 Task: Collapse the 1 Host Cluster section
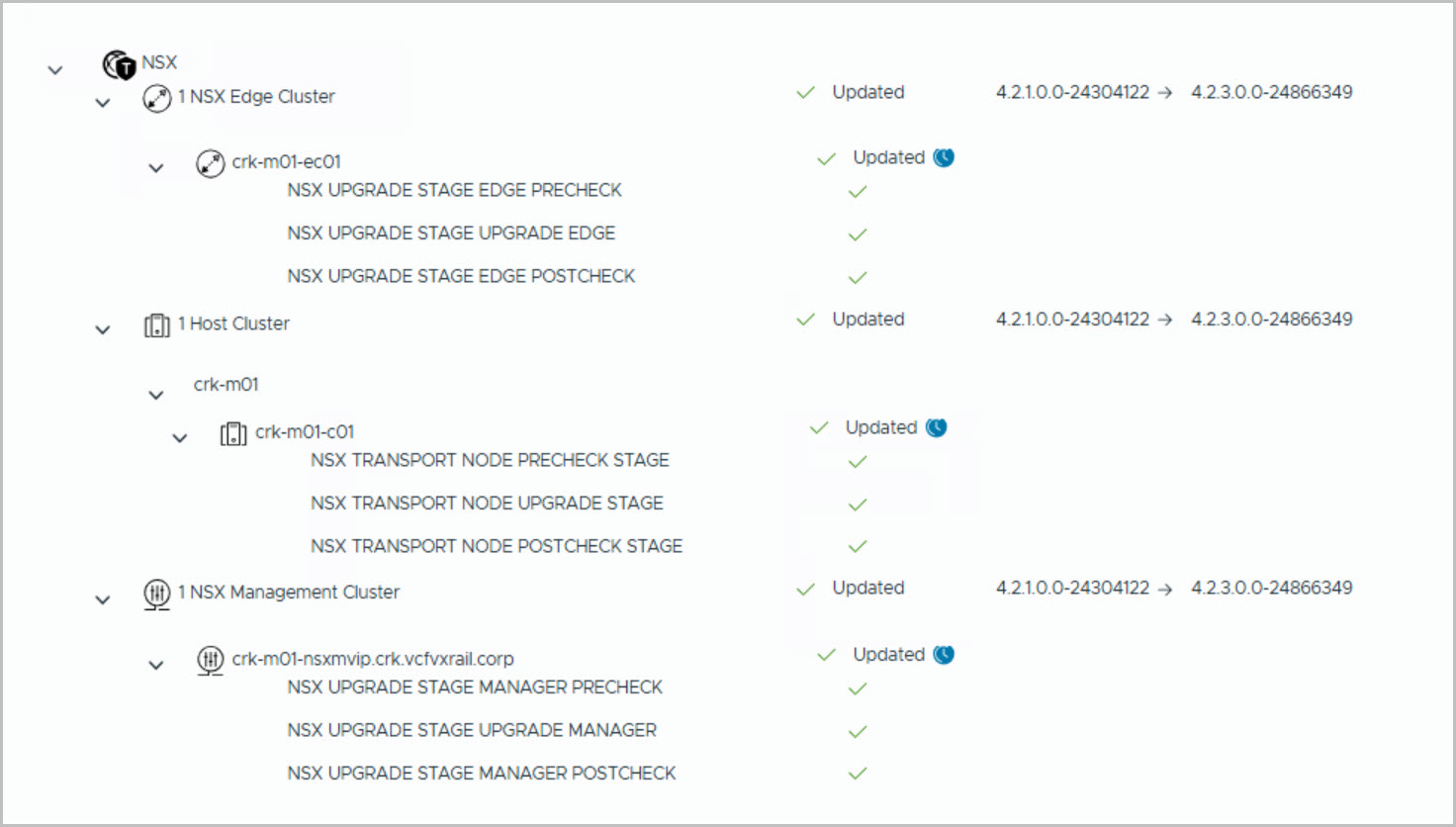coord(103,330)
